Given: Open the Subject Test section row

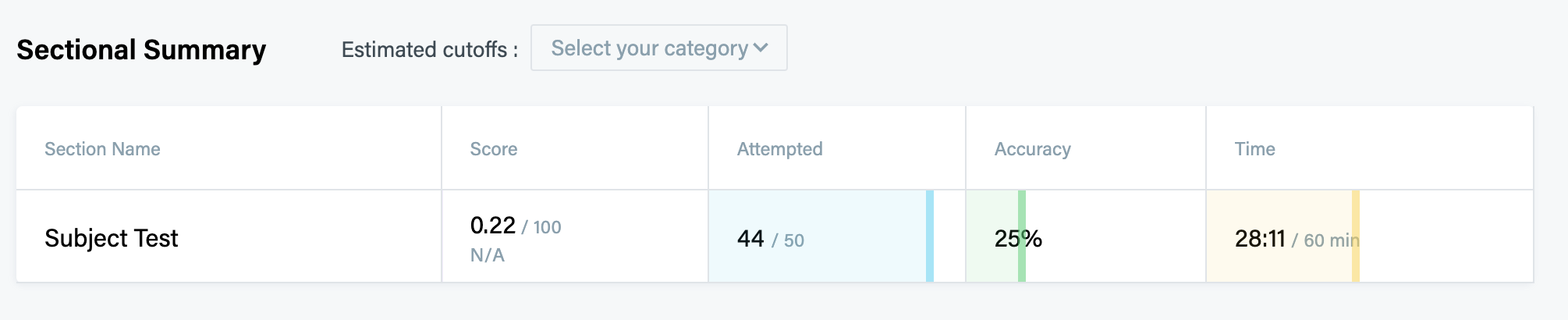Looking at the screenshot, I should pos(112,238).
